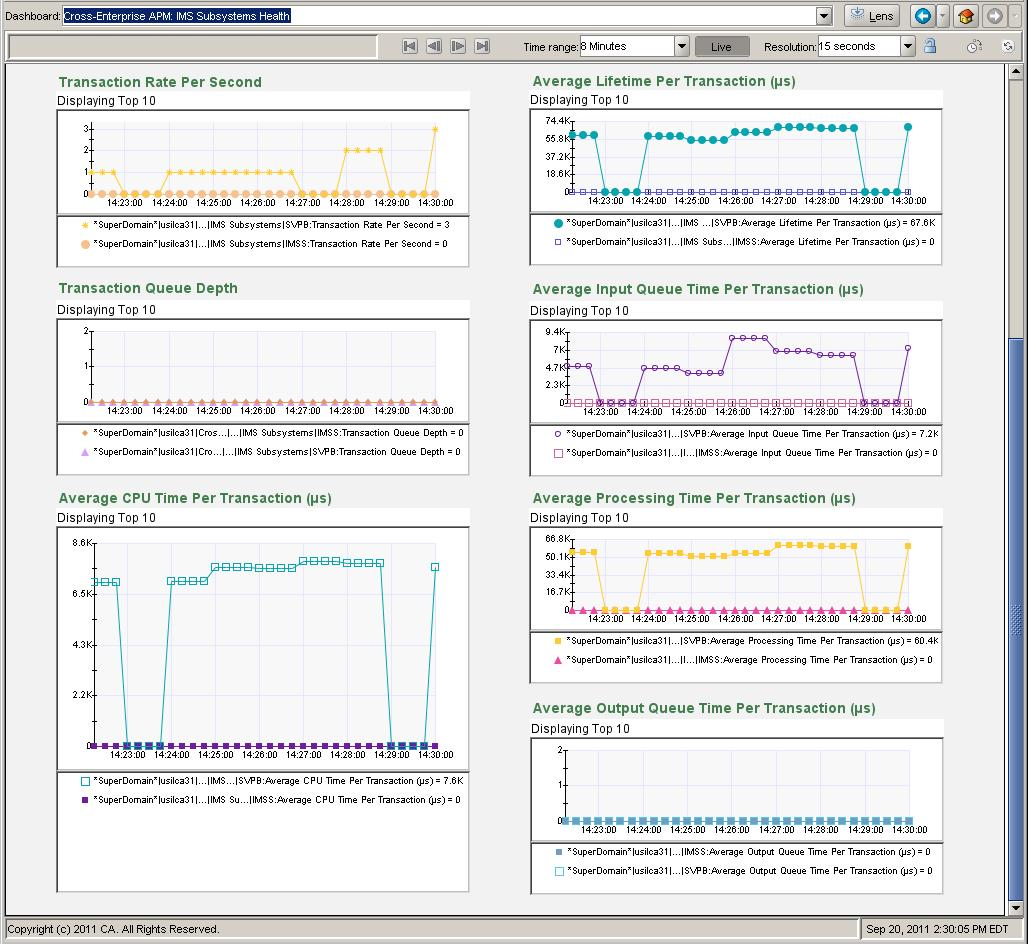This screenshot has height=944, width=1028.
Task: Click the refresh icon in toolbar
Action: click(1008, 46)
